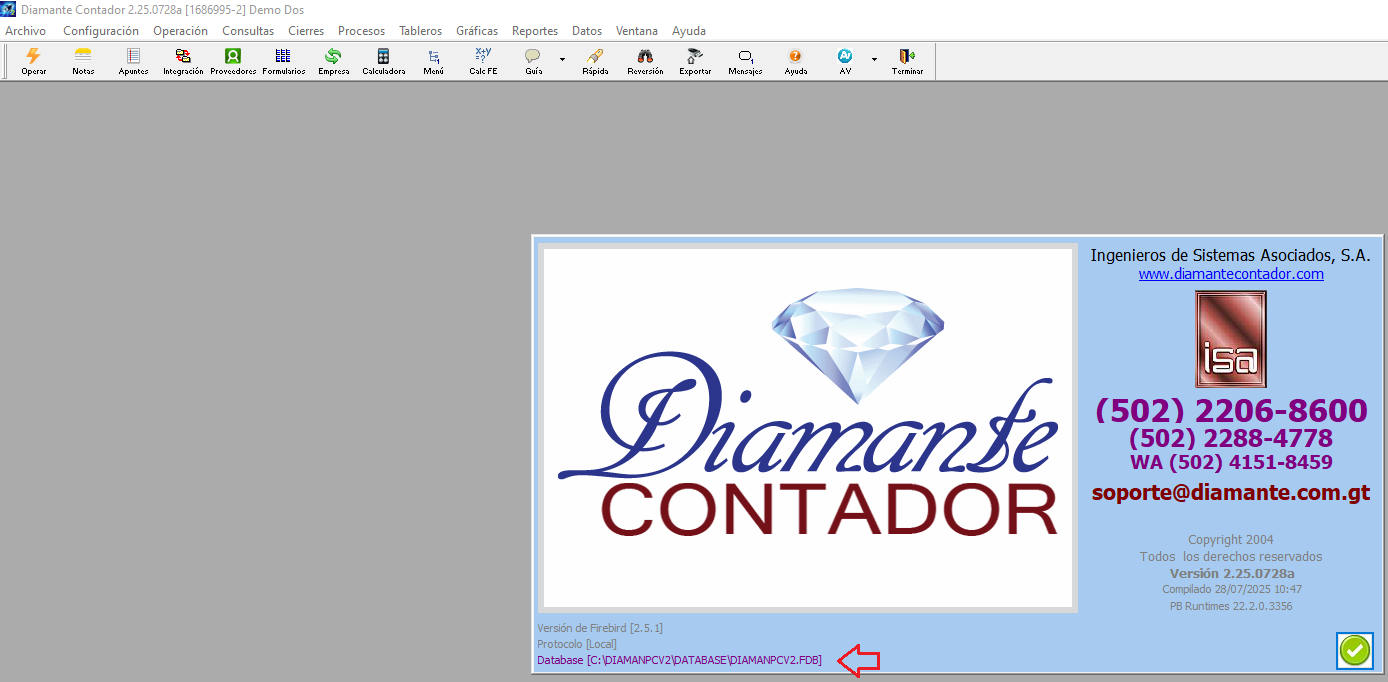Click the phone number (502) 2288-4778

[x=1231, y=438]
